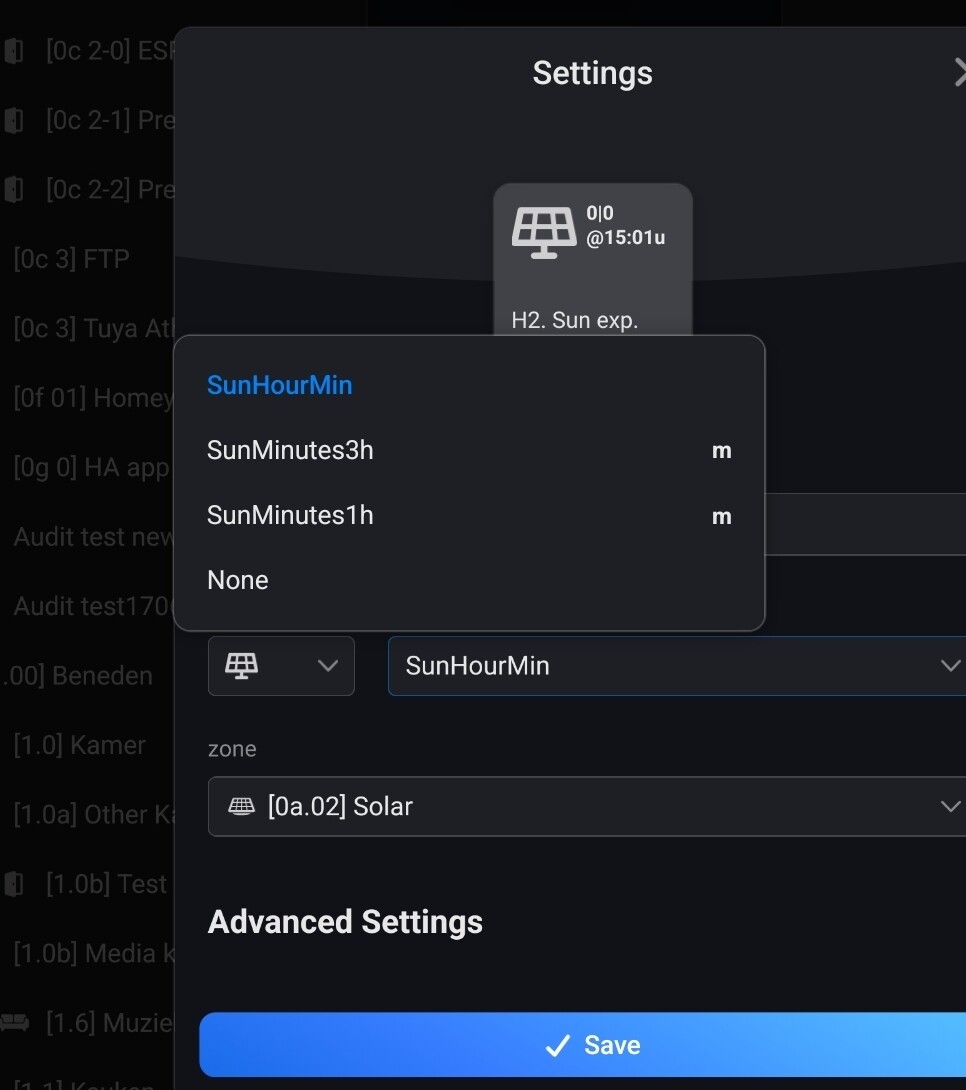Click the checkmark icon on Save
This screenshot has width=966, height=1090.
(x=557, y=1046)
